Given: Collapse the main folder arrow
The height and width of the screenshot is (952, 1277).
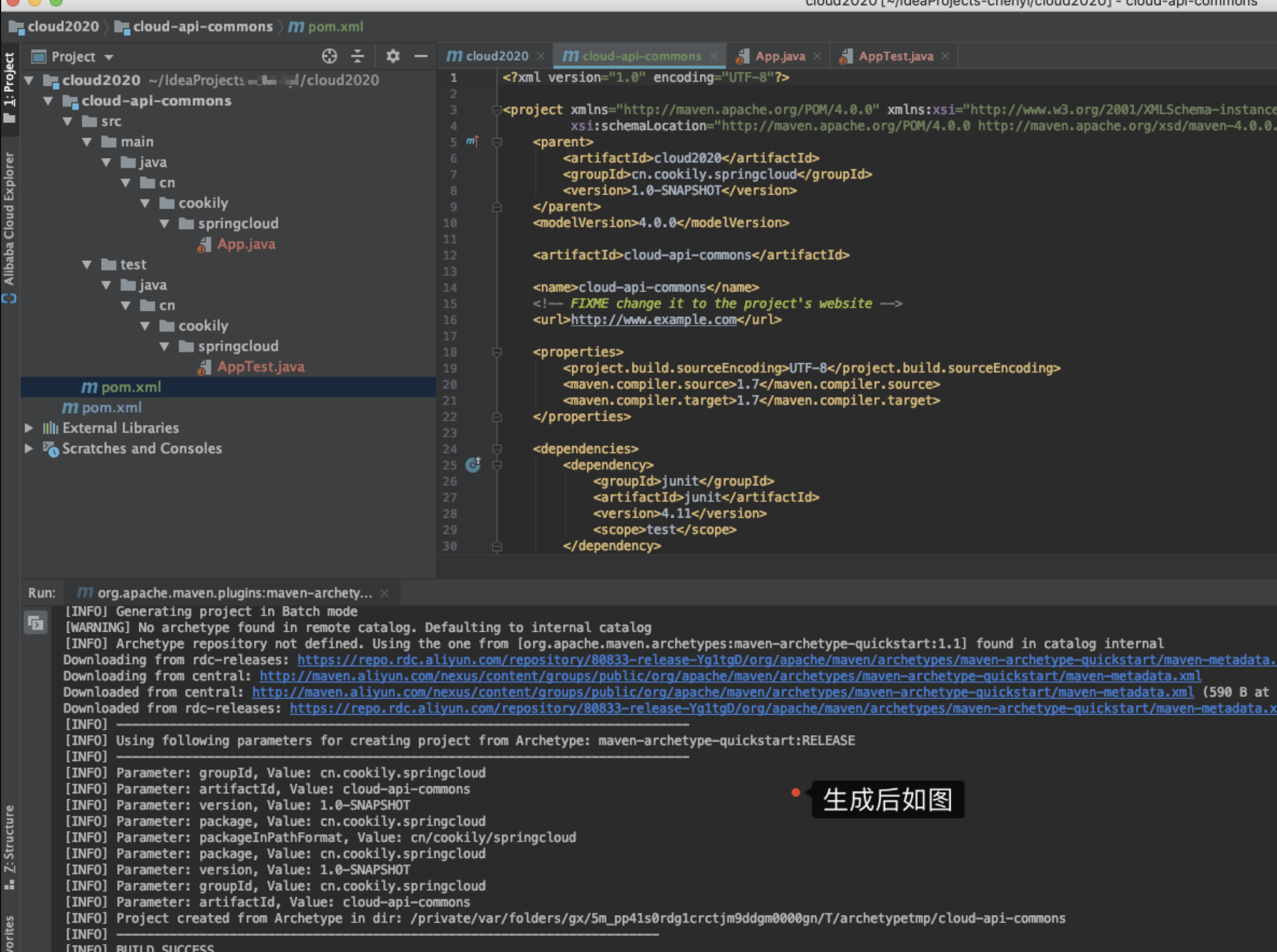Looking at the screenshot, I should click(x=88, y=142).
